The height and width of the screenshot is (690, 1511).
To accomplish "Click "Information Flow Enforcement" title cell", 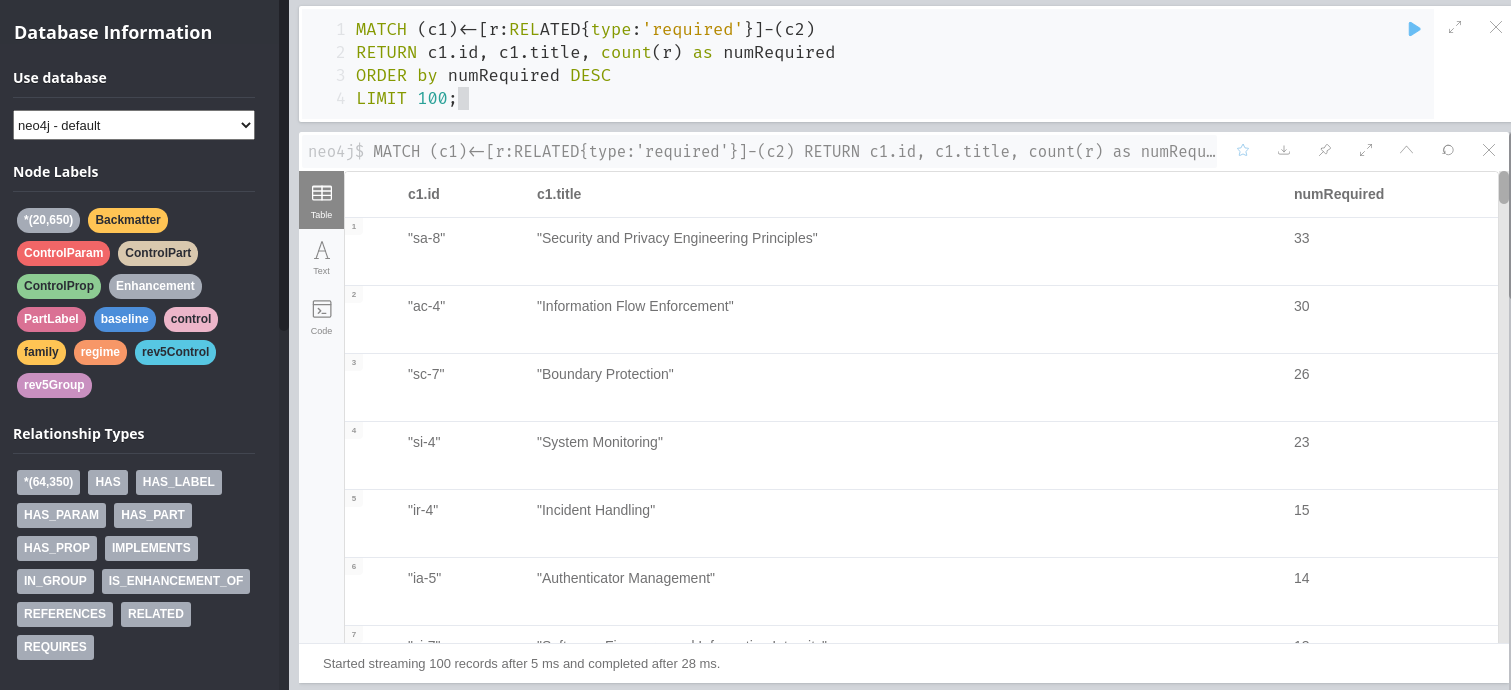I will [x=635, y=306].
